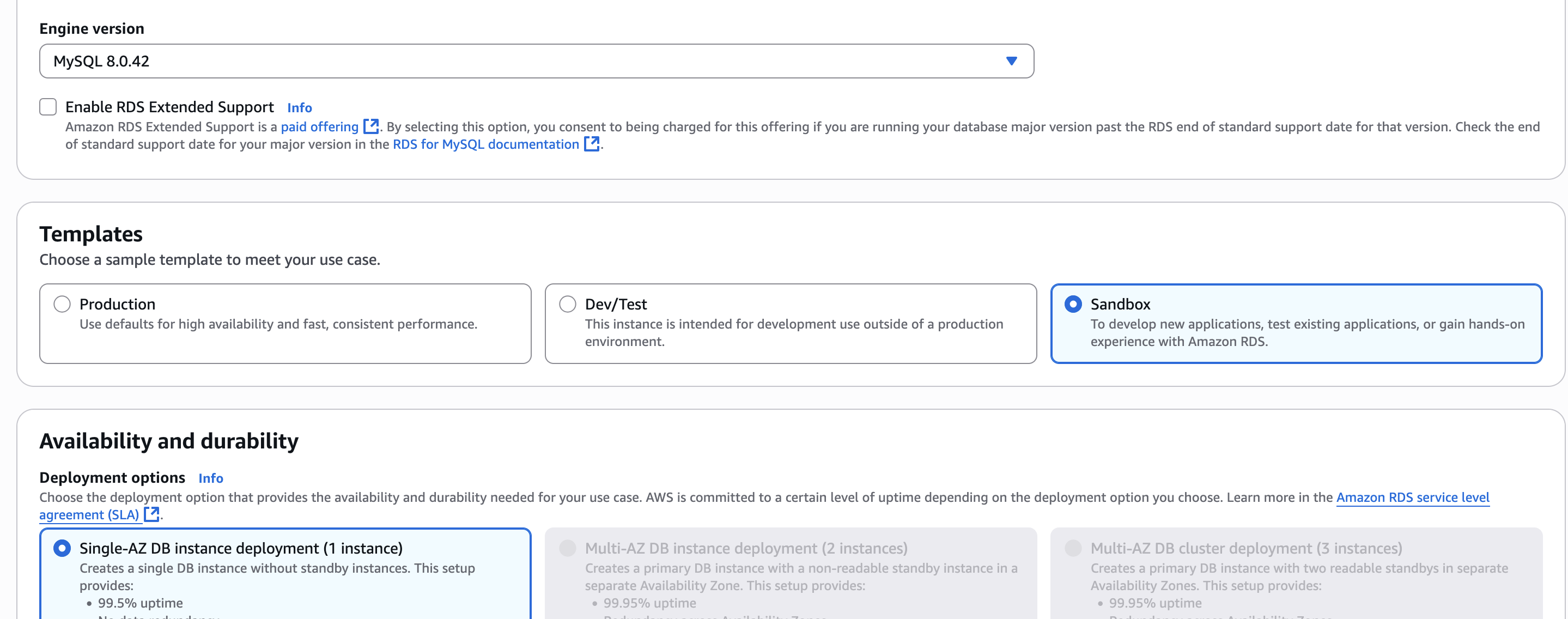Click external link icon after MySQL documentation
The height and width of the screenshot is (619, 1568).
(591, 144)
